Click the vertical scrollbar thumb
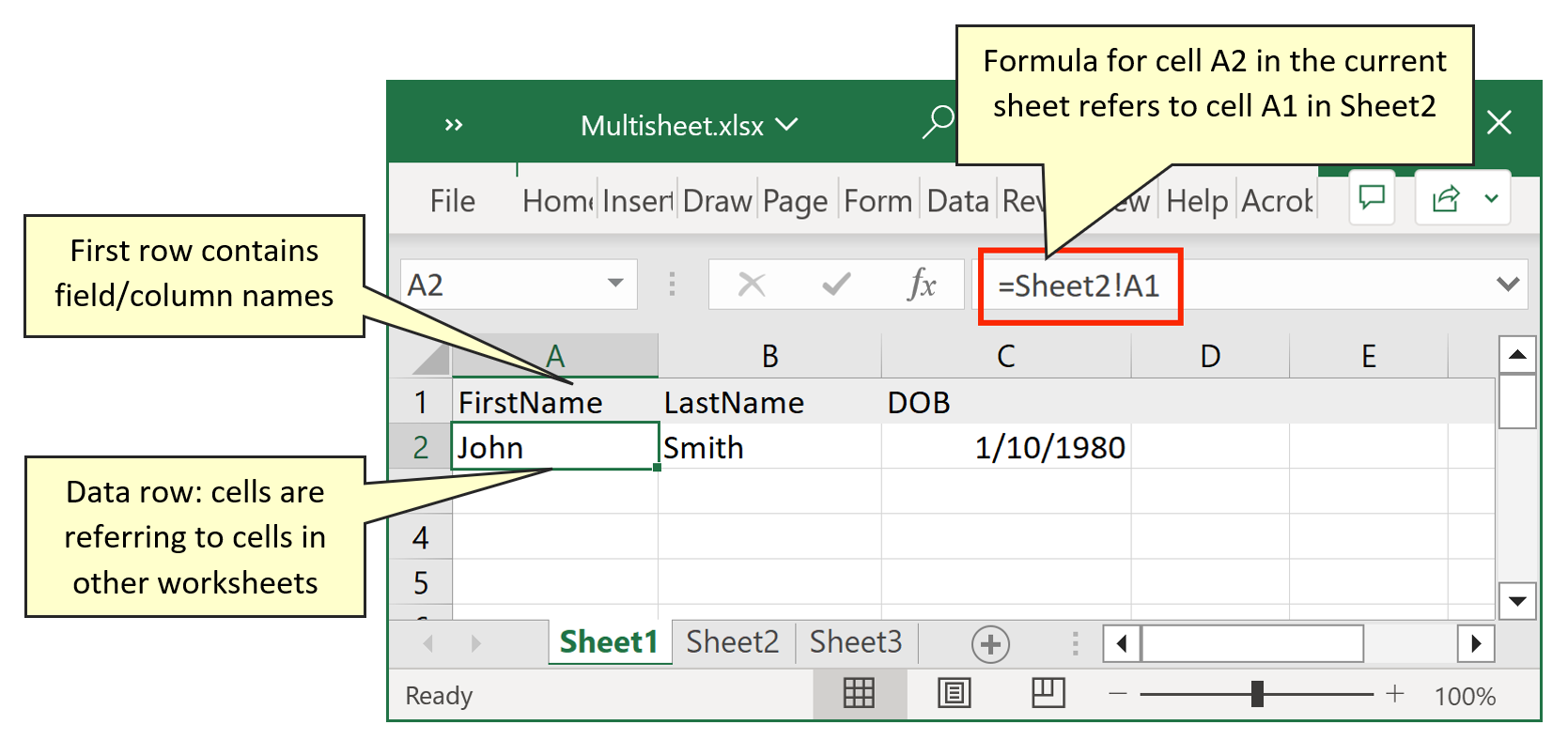 (x=1517, y=401)
